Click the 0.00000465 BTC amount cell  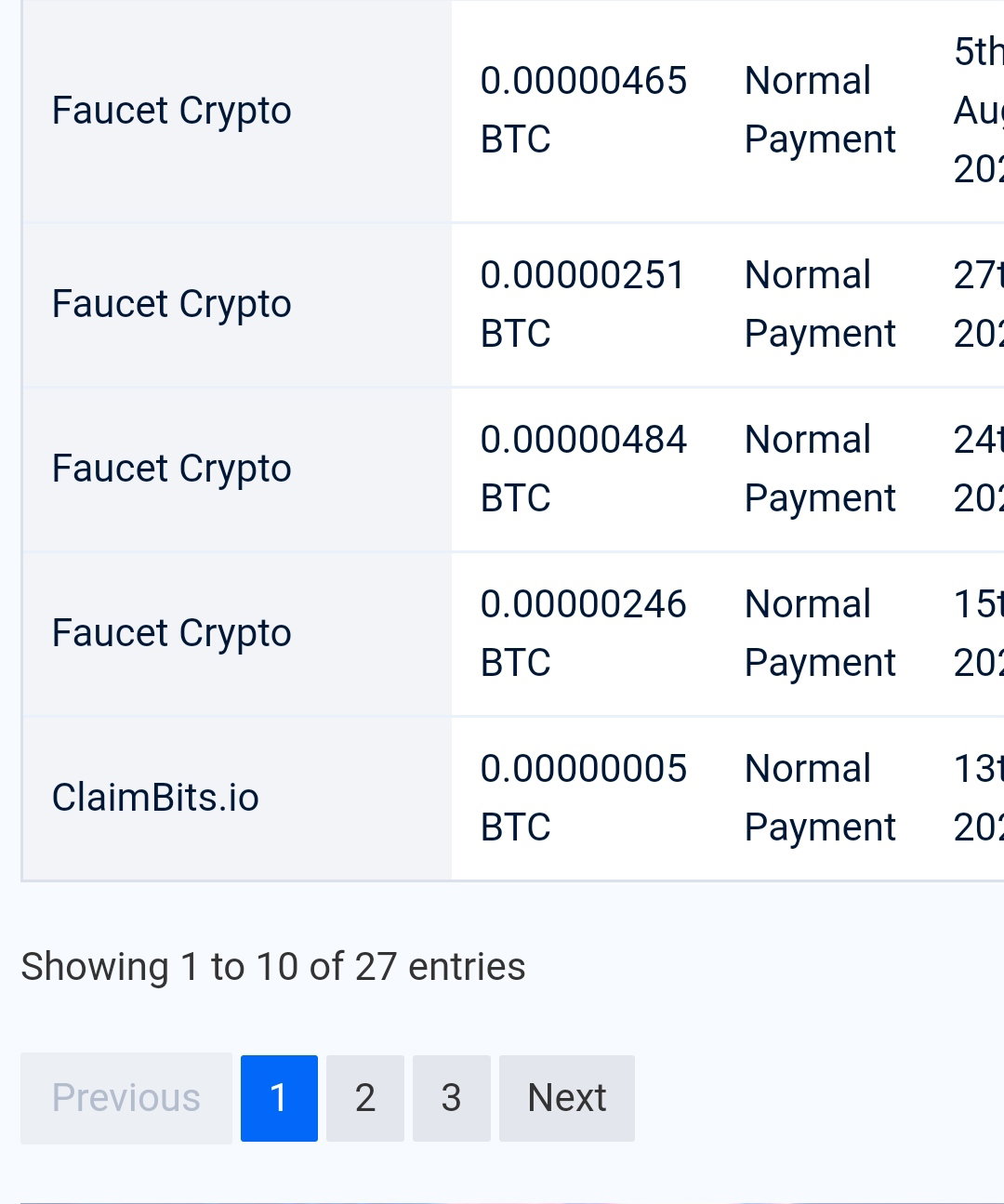[x=583, y=110]
